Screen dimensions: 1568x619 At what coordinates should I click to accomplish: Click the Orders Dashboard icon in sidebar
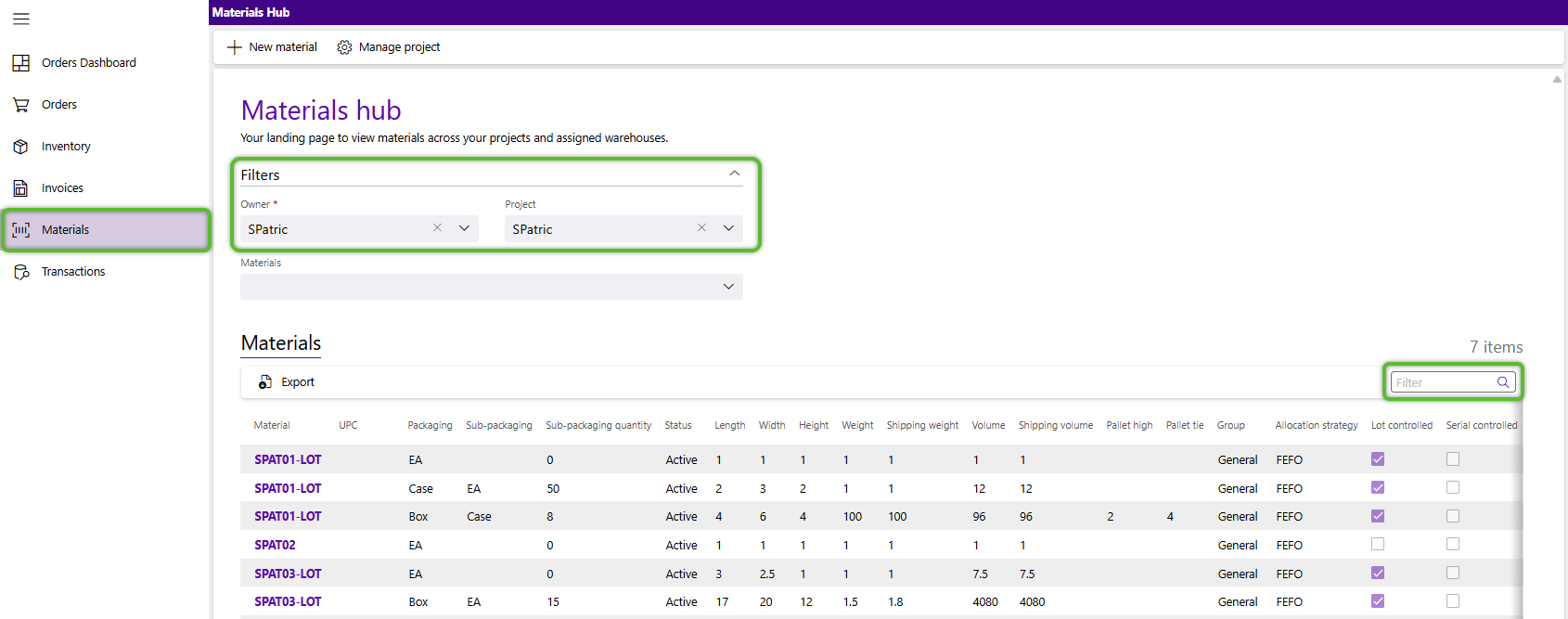point(21,63)
